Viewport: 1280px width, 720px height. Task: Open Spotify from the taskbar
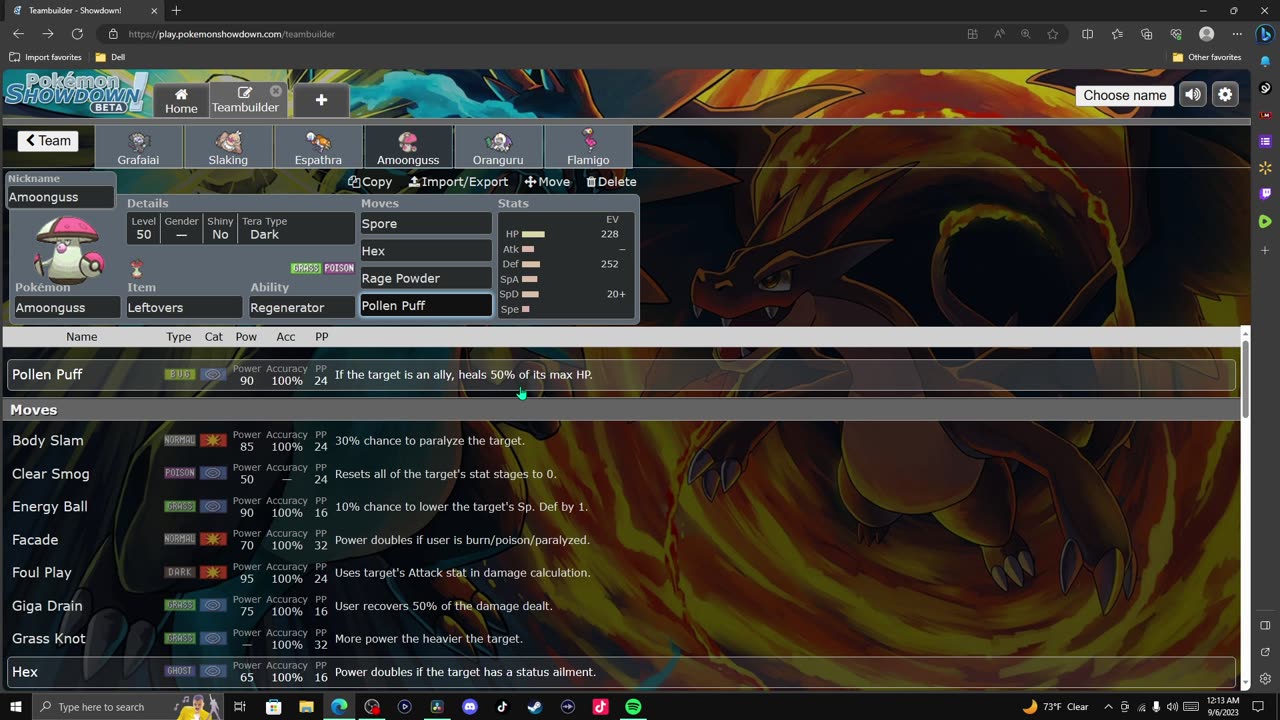[633, 707]
